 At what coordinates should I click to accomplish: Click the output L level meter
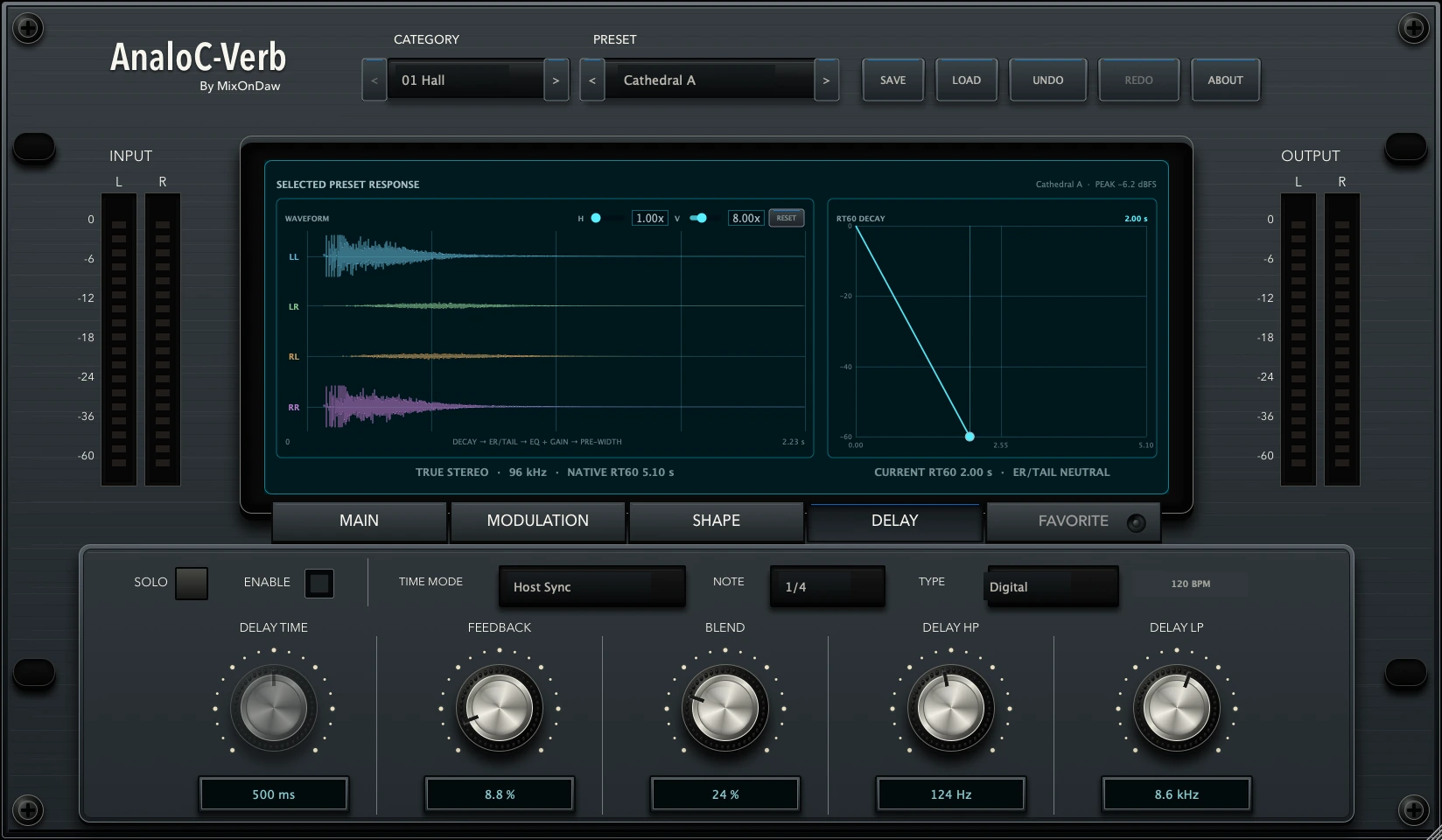[1298, 339]
